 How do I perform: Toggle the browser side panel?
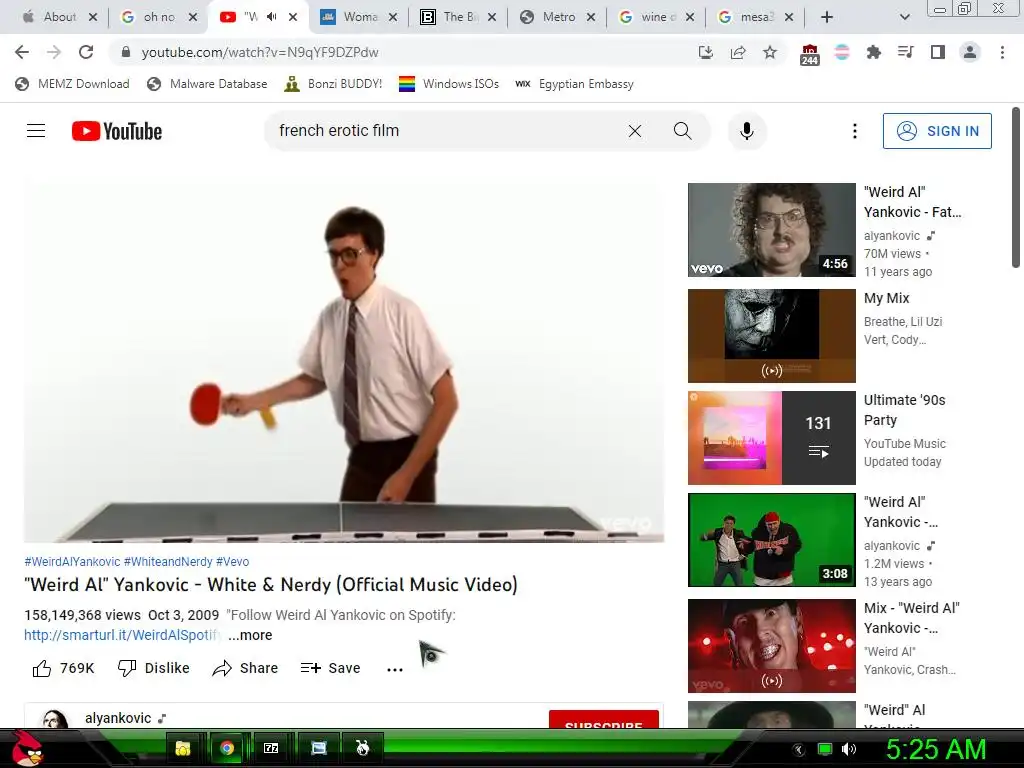coord(938,52)
